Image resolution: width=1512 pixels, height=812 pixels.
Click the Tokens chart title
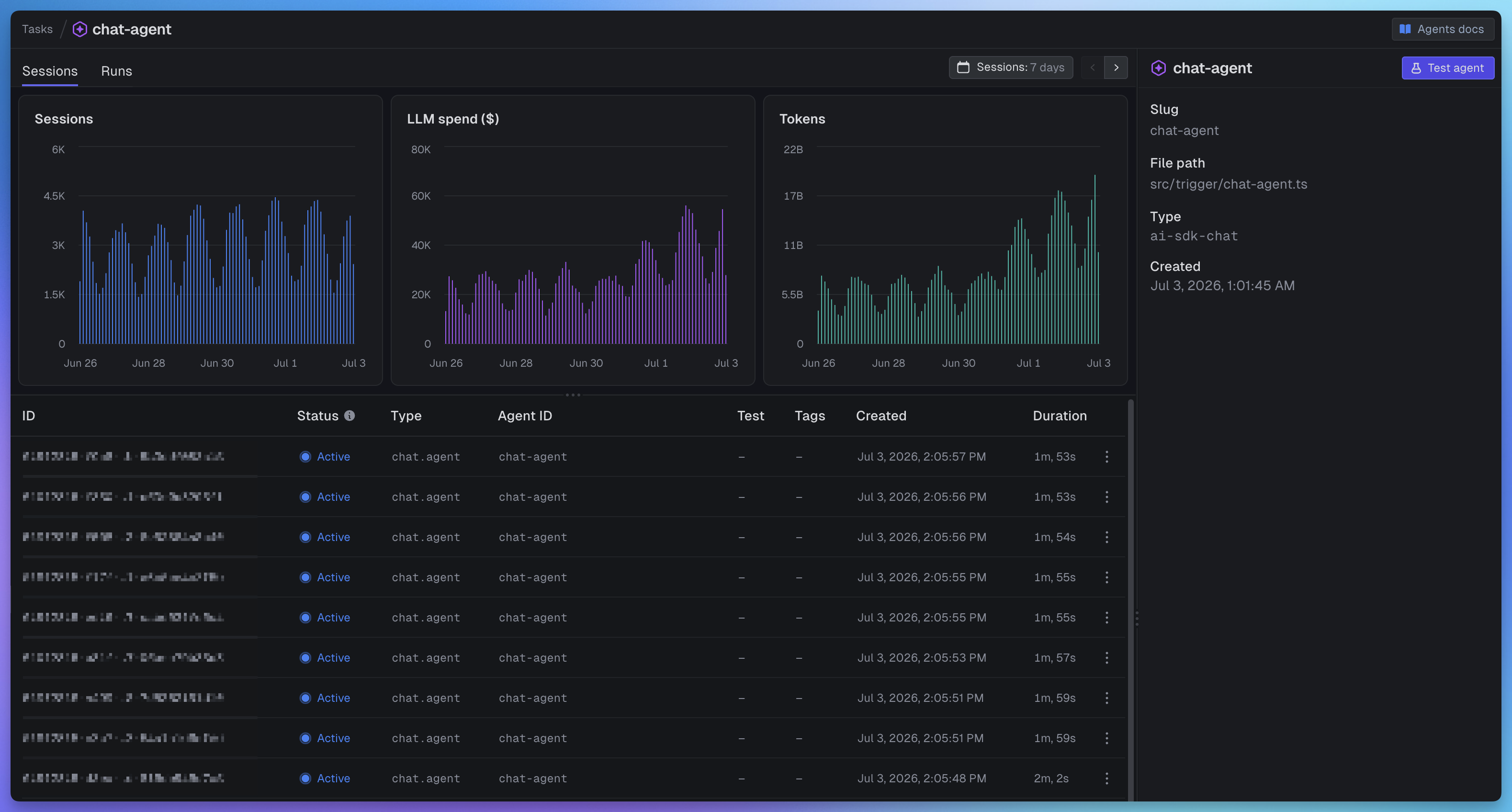coord(802,119)
